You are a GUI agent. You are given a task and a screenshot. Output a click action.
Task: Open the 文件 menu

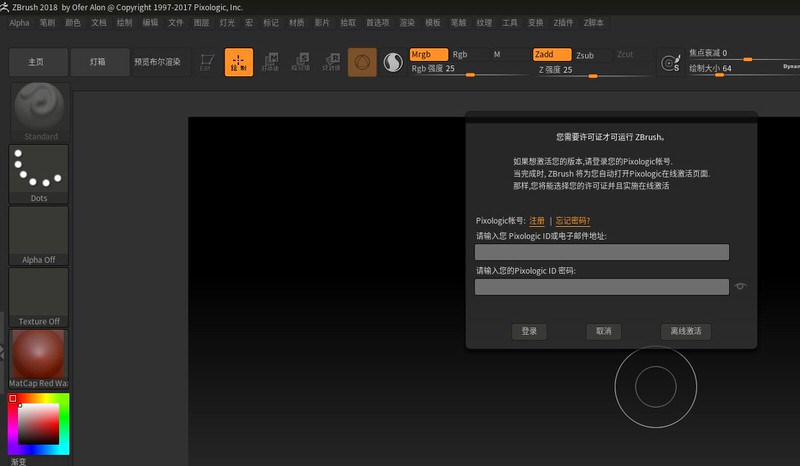click(x=176, y=23)
